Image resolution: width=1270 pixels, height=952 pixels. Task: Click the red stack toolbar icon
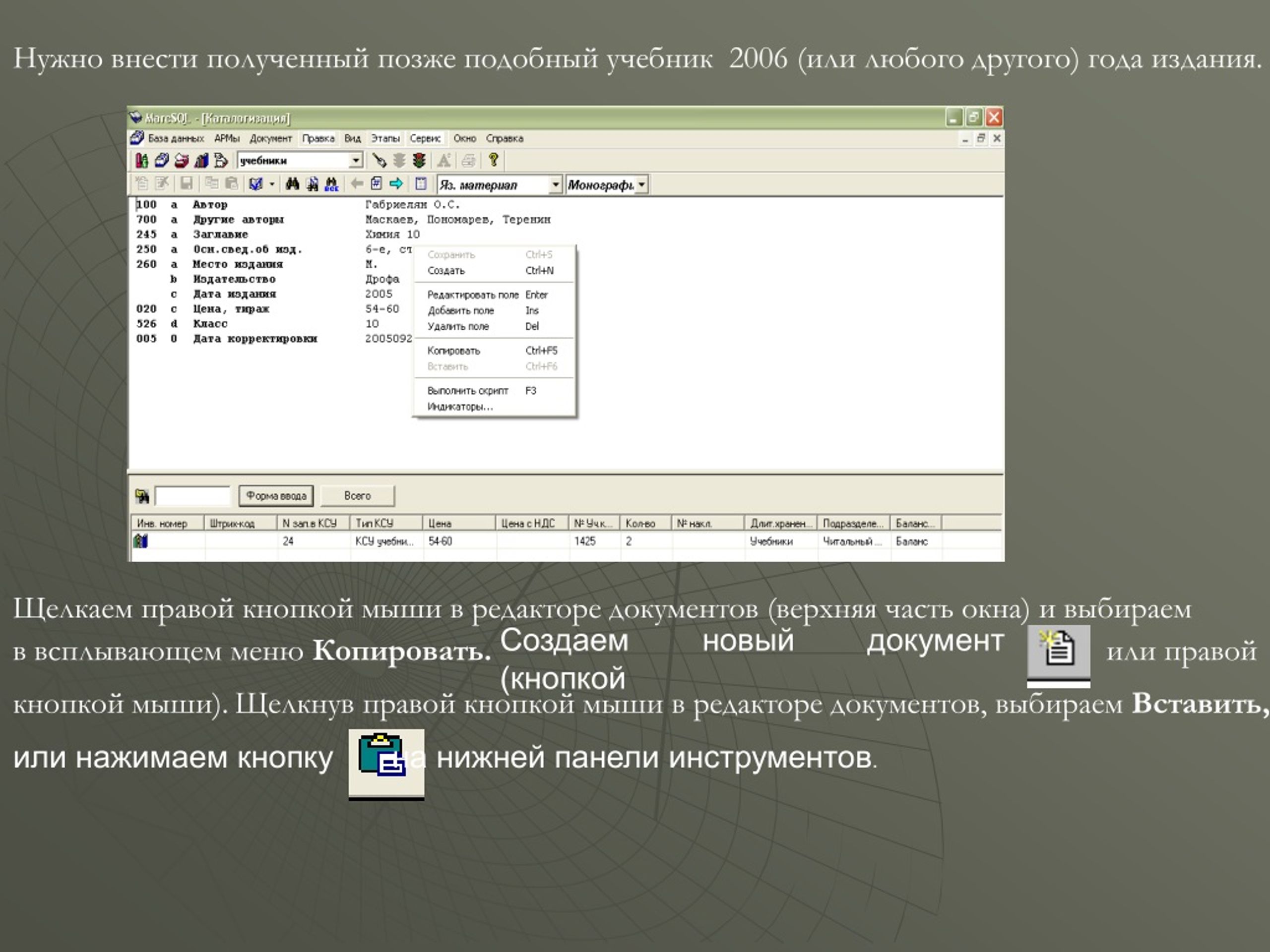point(182,161)
